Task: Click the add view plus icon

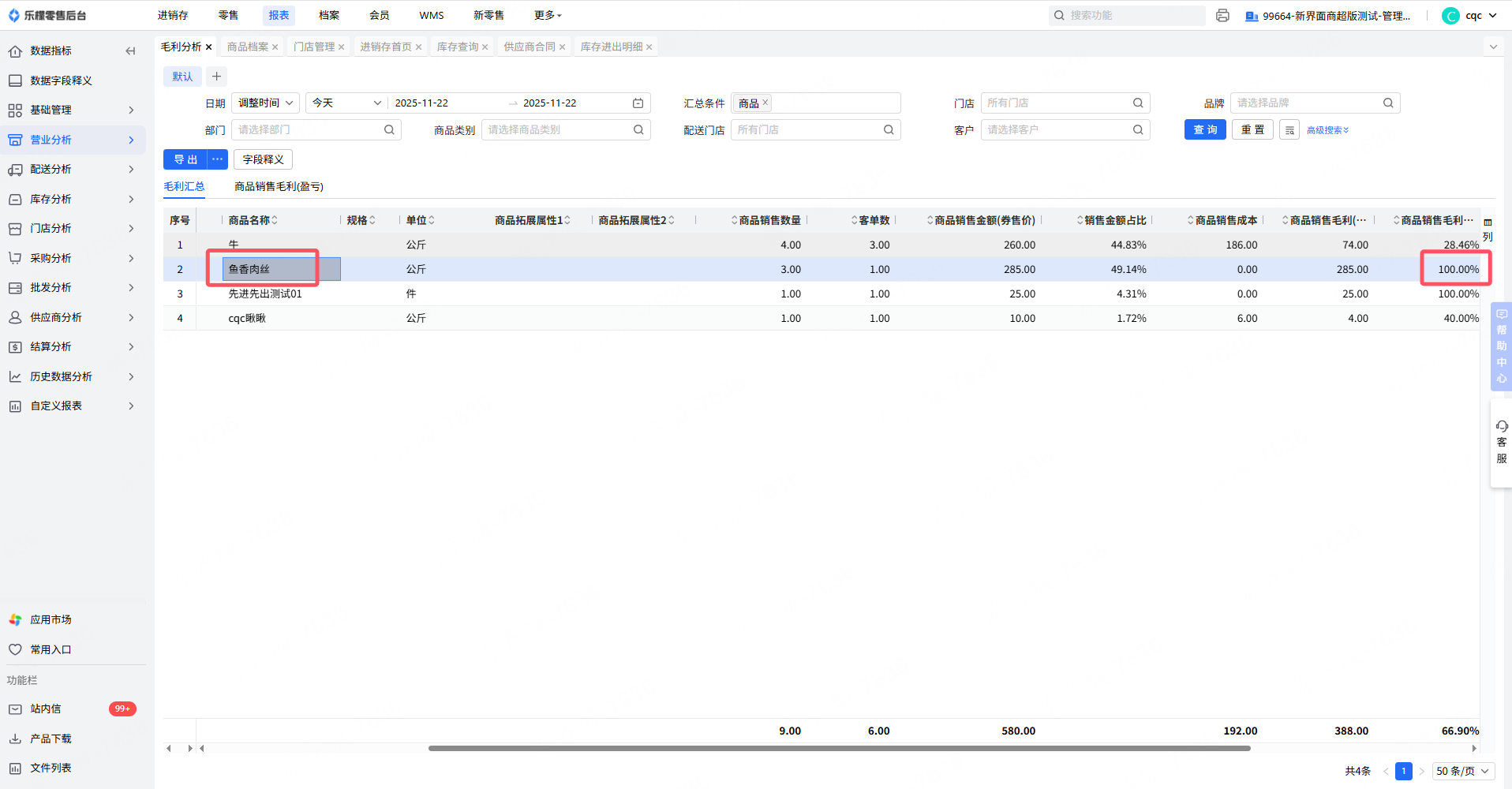Action: pos(216,77)
